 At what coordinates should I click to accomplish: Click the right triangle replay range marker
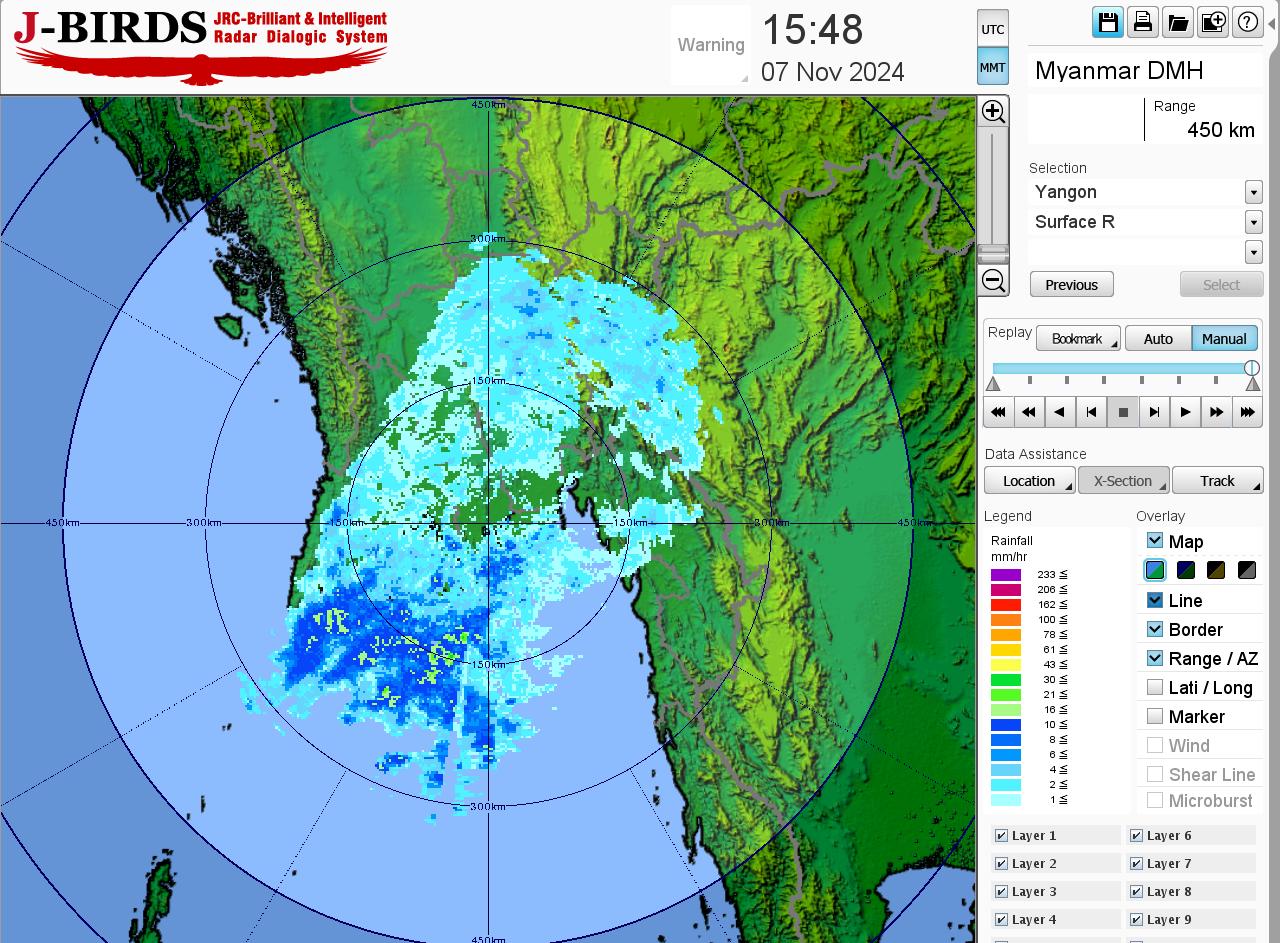(1253, 384)
